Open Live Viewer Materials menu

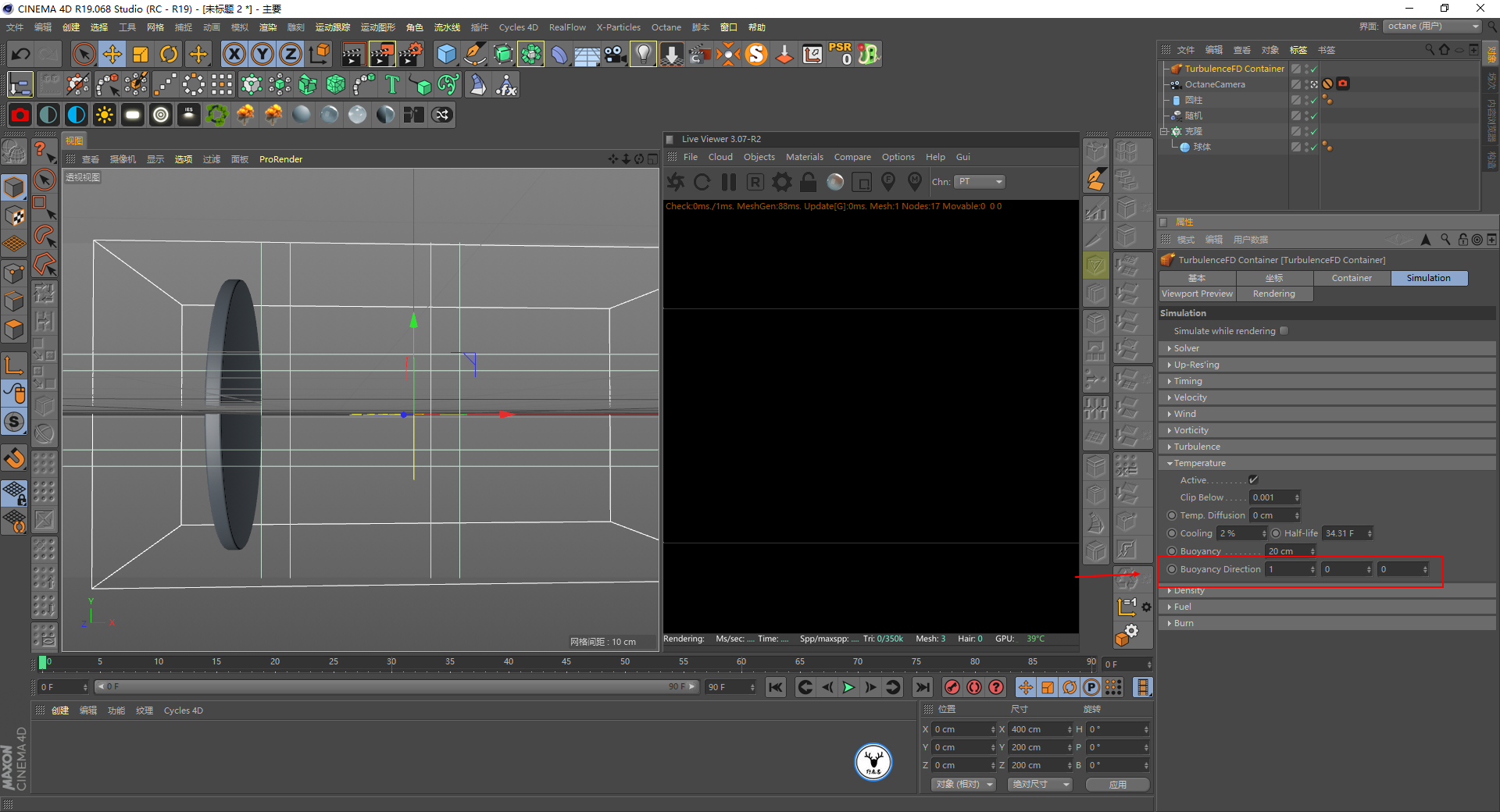pyautogui.click(x=805, y=157)
